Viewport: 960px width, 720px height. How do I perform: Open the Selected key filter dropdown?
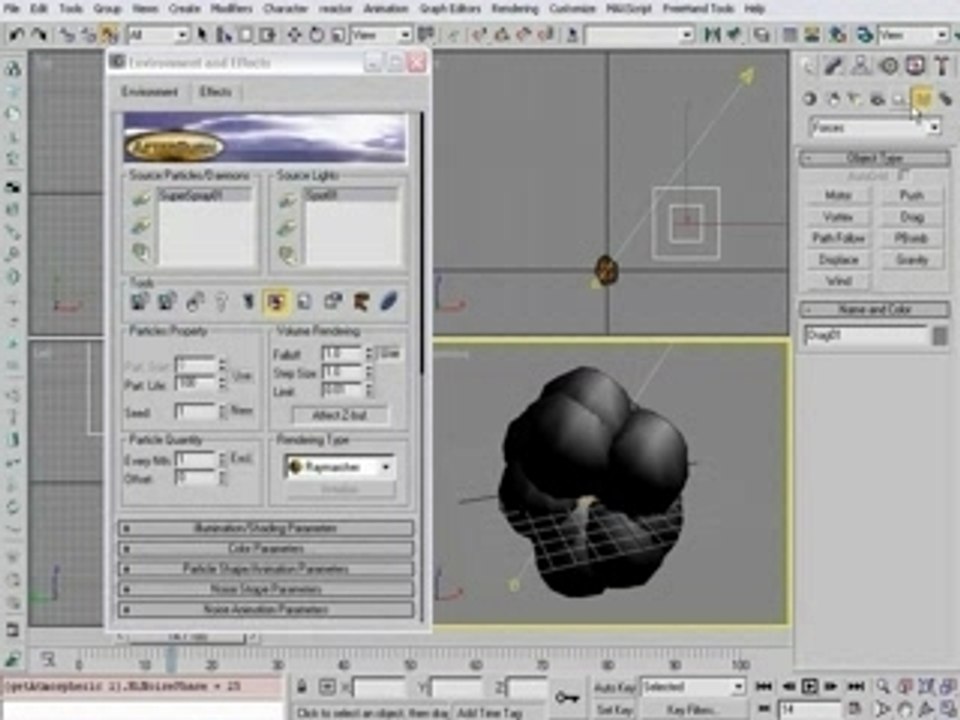(x=692, y=687)
